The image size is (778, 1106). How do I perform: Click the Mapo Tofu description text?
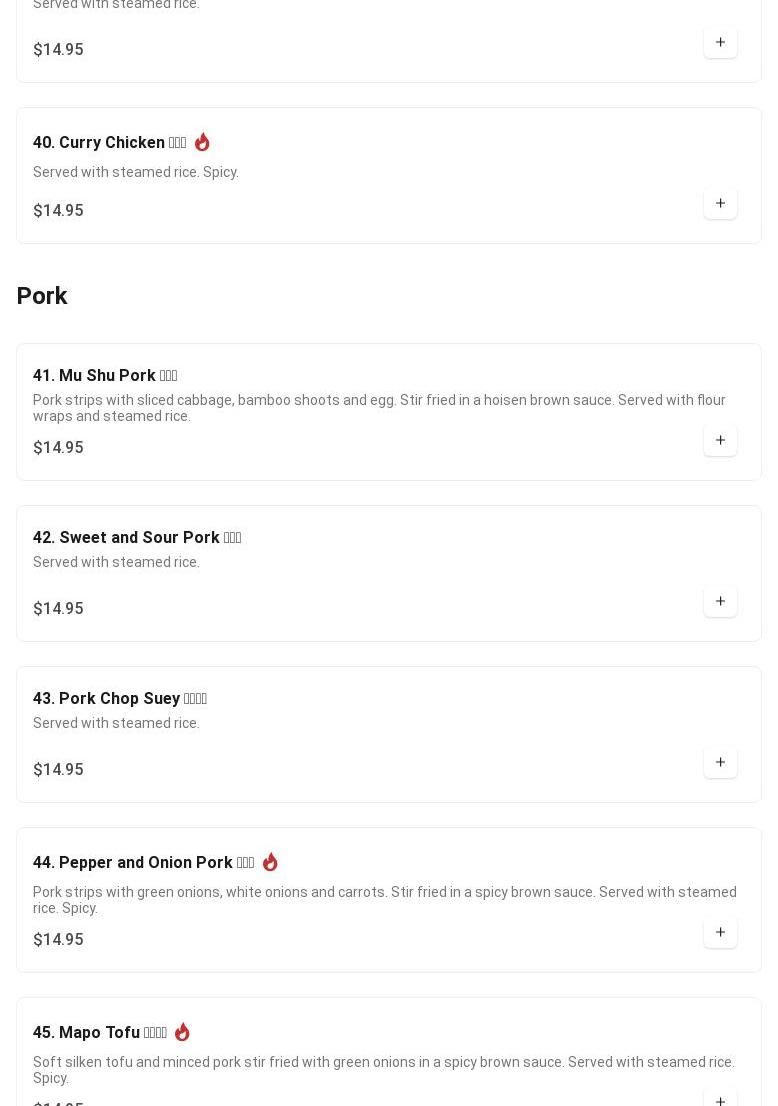pyautogui.click(x=383, y=1069)
